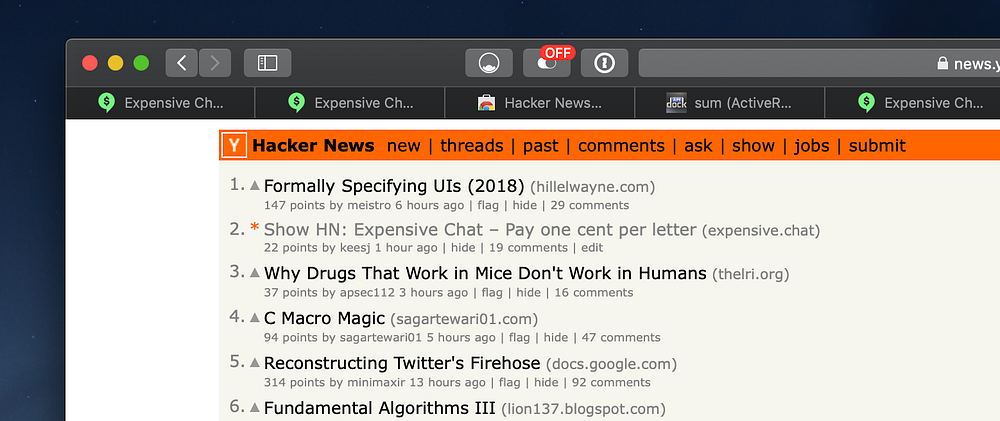
Task: Hide the 'C Macro Magic' story
Action: (556, 337)
